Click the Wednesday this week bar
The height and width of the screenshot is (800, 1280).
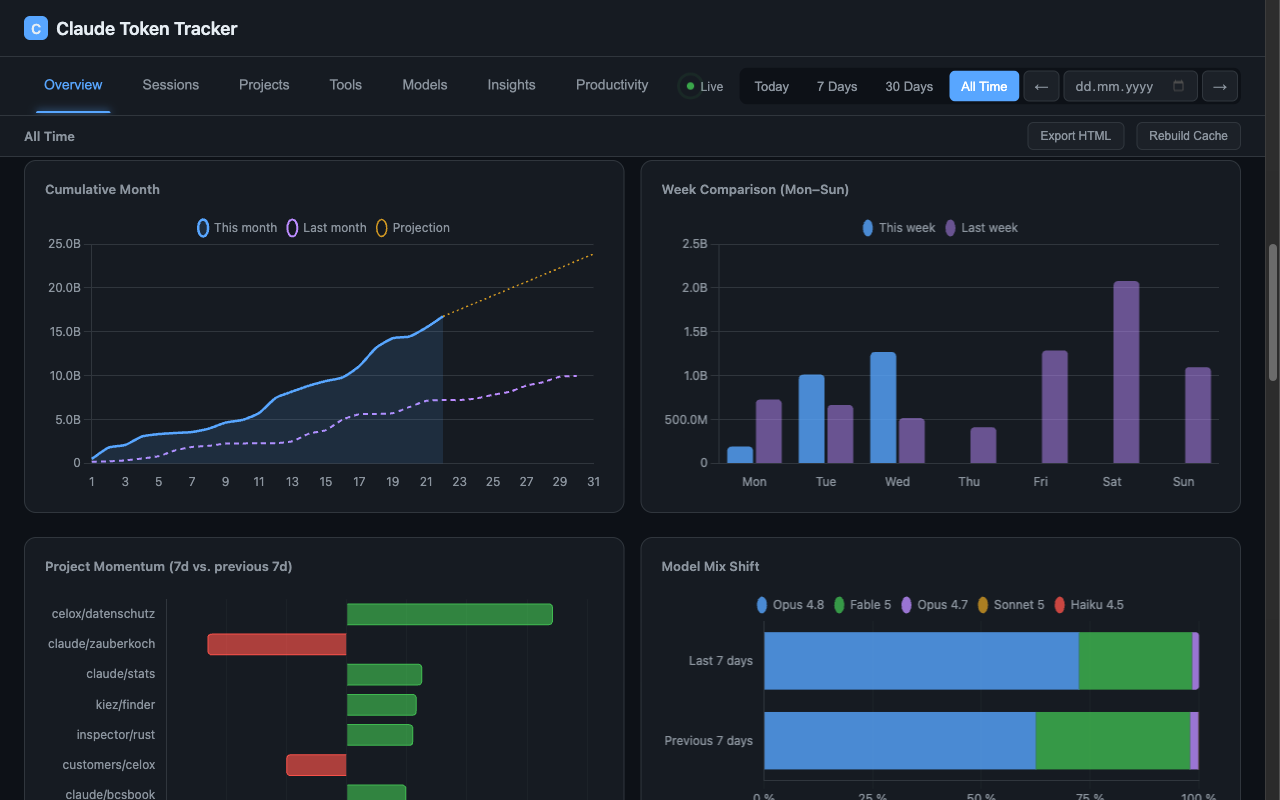click(883, 408)
